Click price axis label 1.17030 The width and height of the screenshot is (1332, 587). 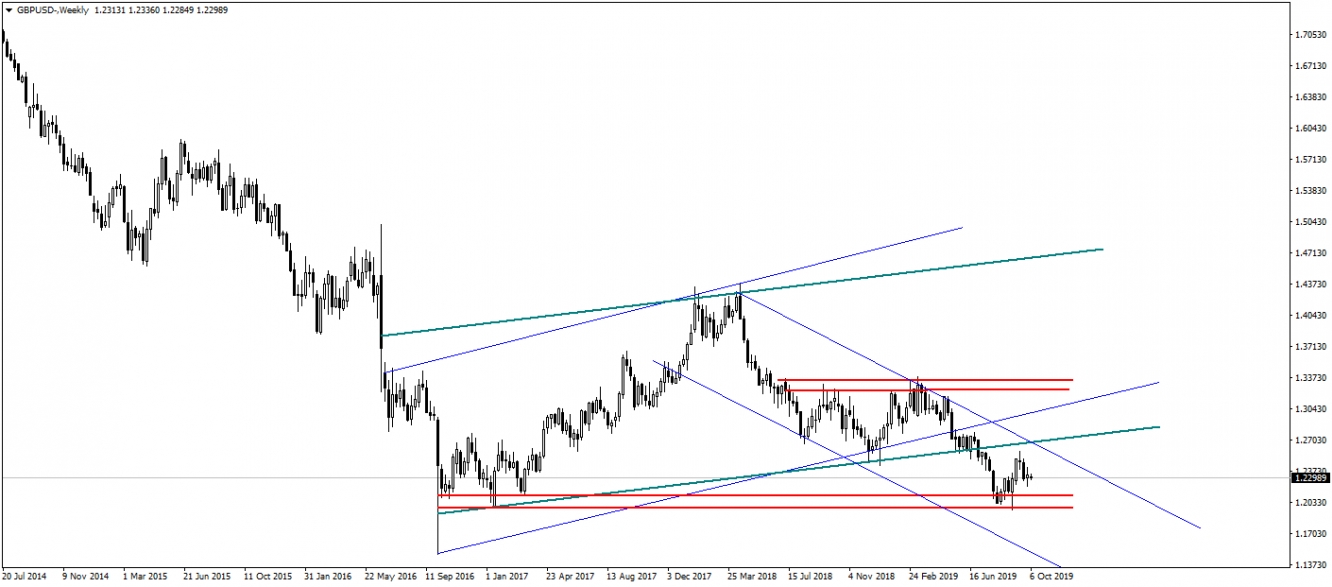pos(1309,533)
